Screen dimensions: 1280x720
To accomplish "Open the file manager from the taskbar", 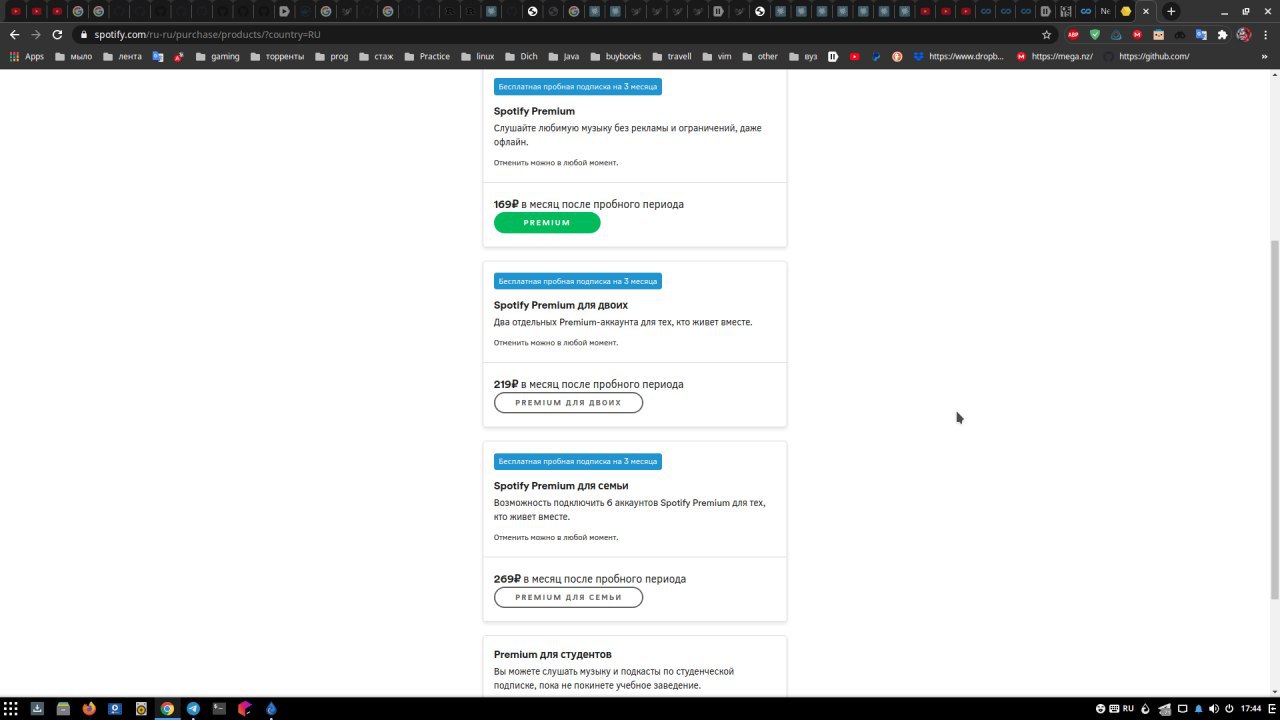I will tap(63, 708).
